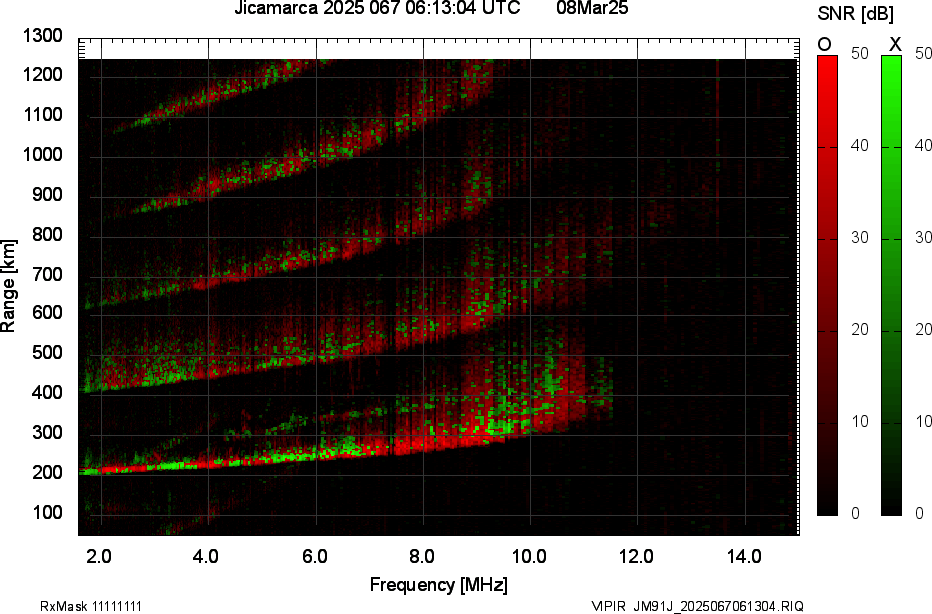The image size is (932, 614).
Task: Click the 'VIPIR JM91J_2025067061304.RIQ' file name
Action: [697, 606]
